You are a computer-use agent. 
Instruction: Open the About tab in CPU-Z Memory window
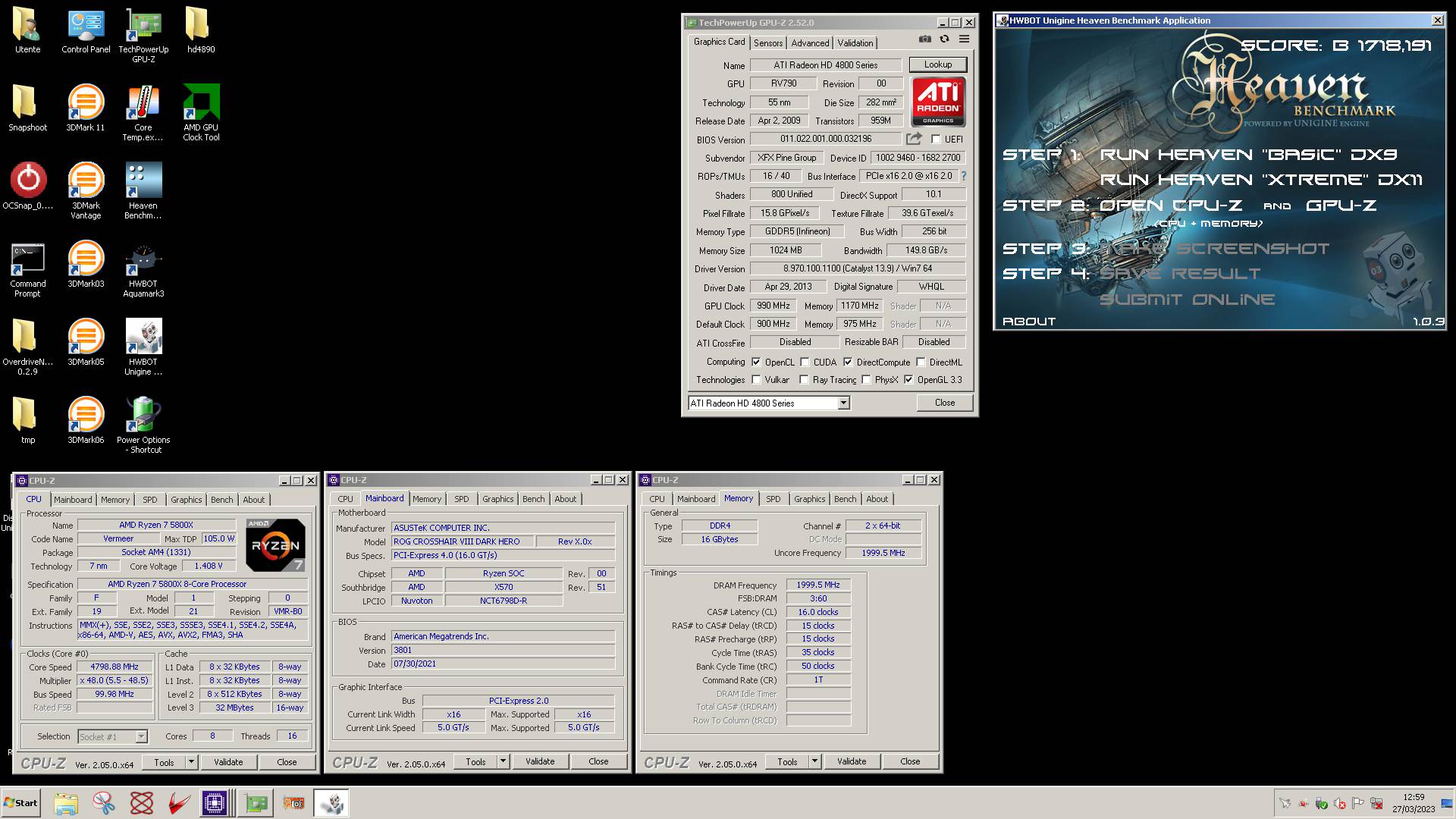click(877, 499)
